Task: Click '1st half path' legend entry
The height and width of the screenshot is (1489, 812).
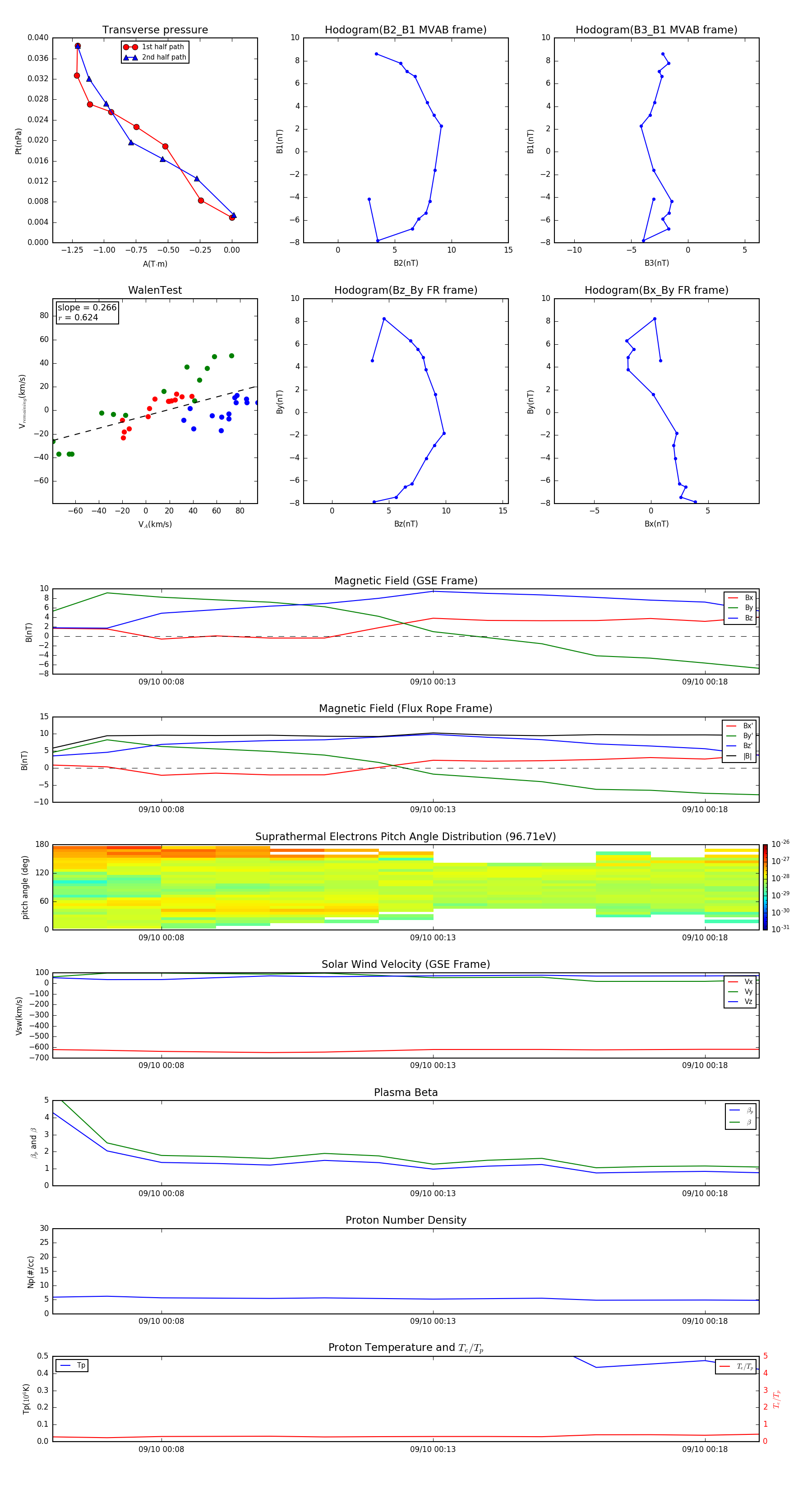Action: (x=154, y=47)
